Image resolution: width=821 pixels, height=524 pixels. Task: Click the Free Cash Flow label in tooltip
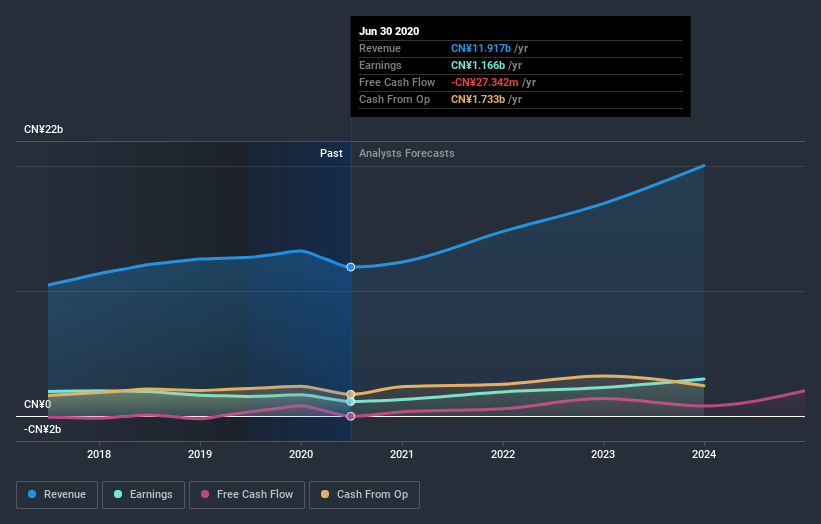pyautogui.click(x=397, y=82)
